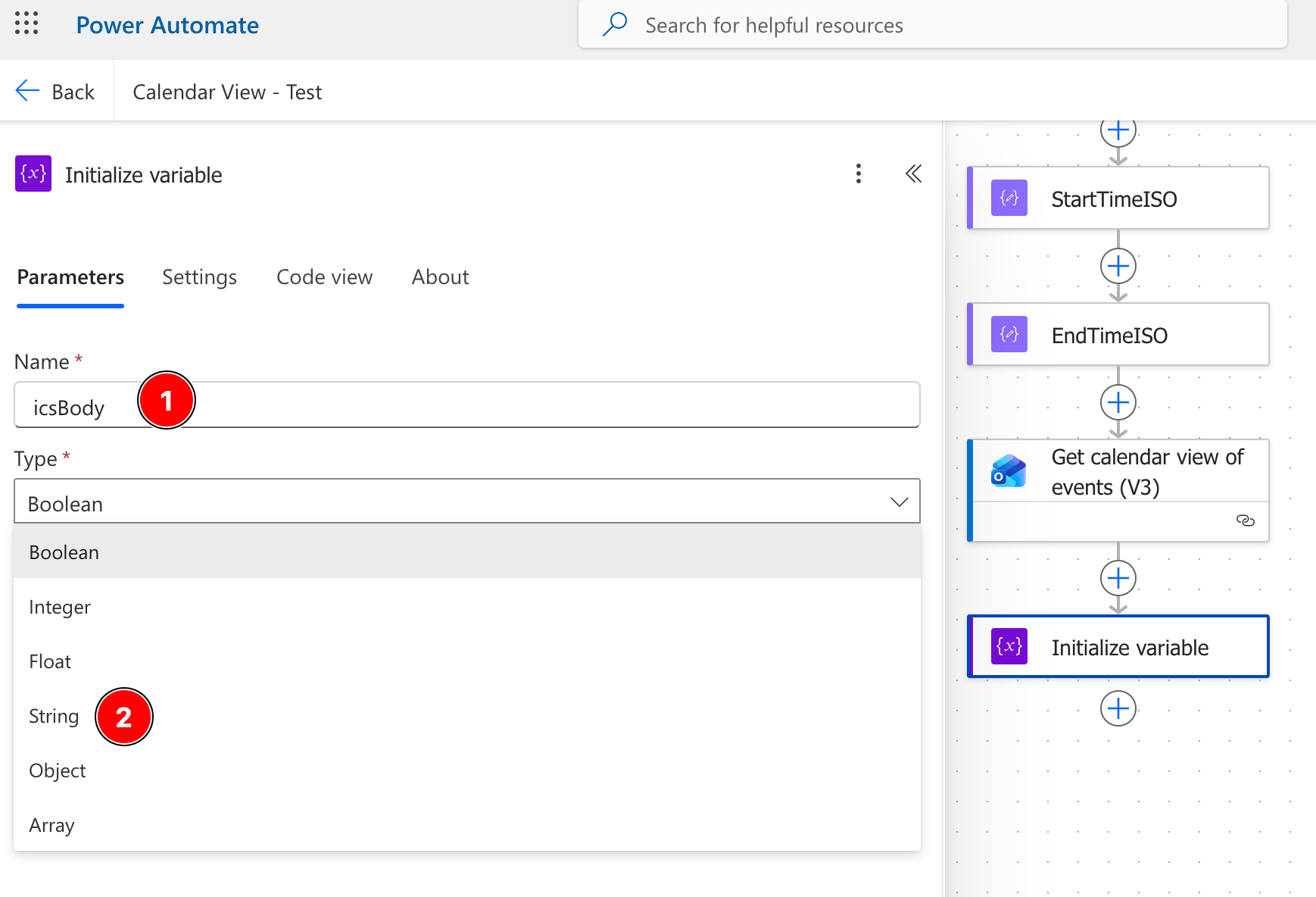
Task: Click the EndTimeISO compose icon
Action: coord(1009,334)
